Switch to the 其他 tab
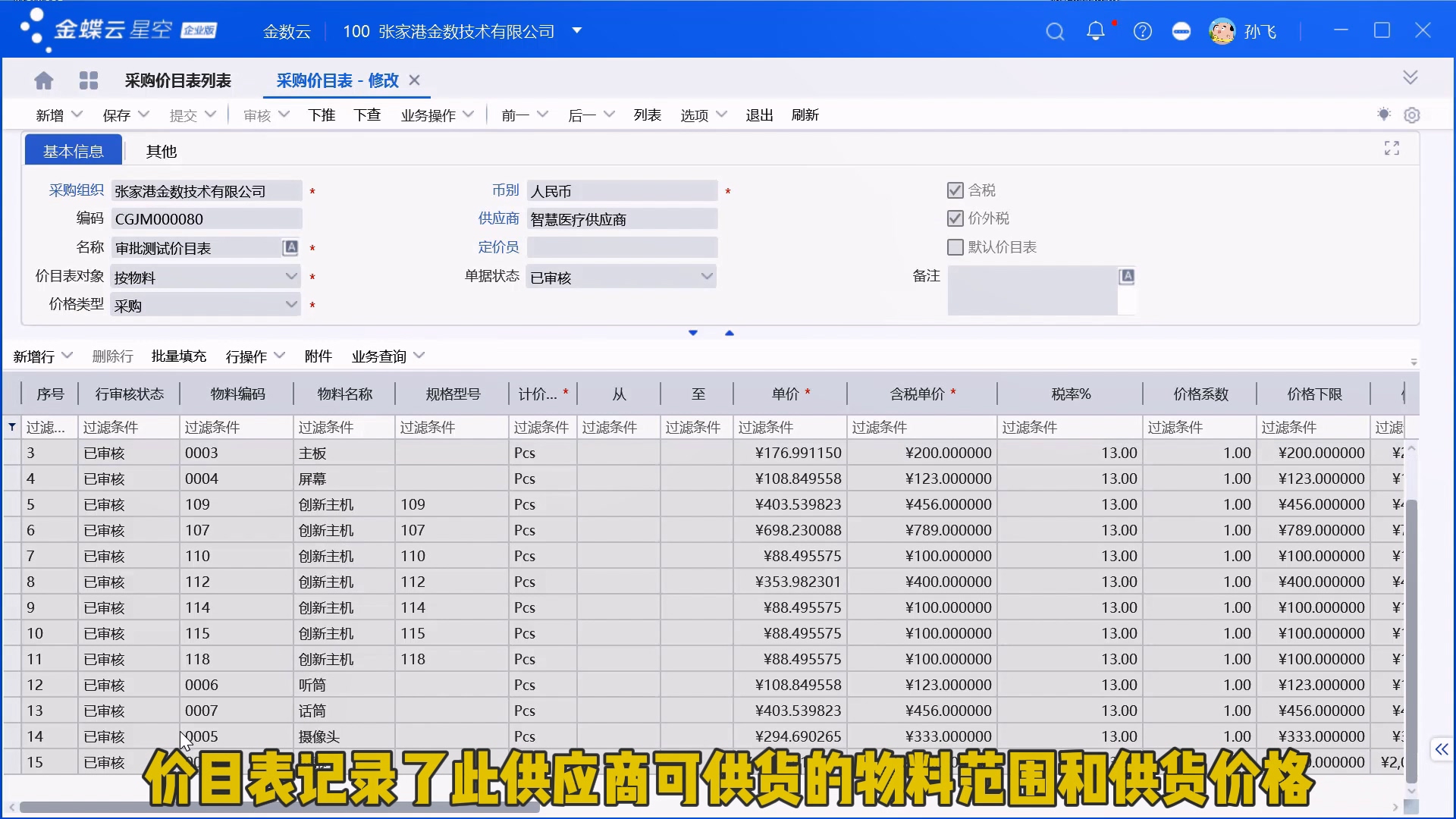 [x=160, y=150]
